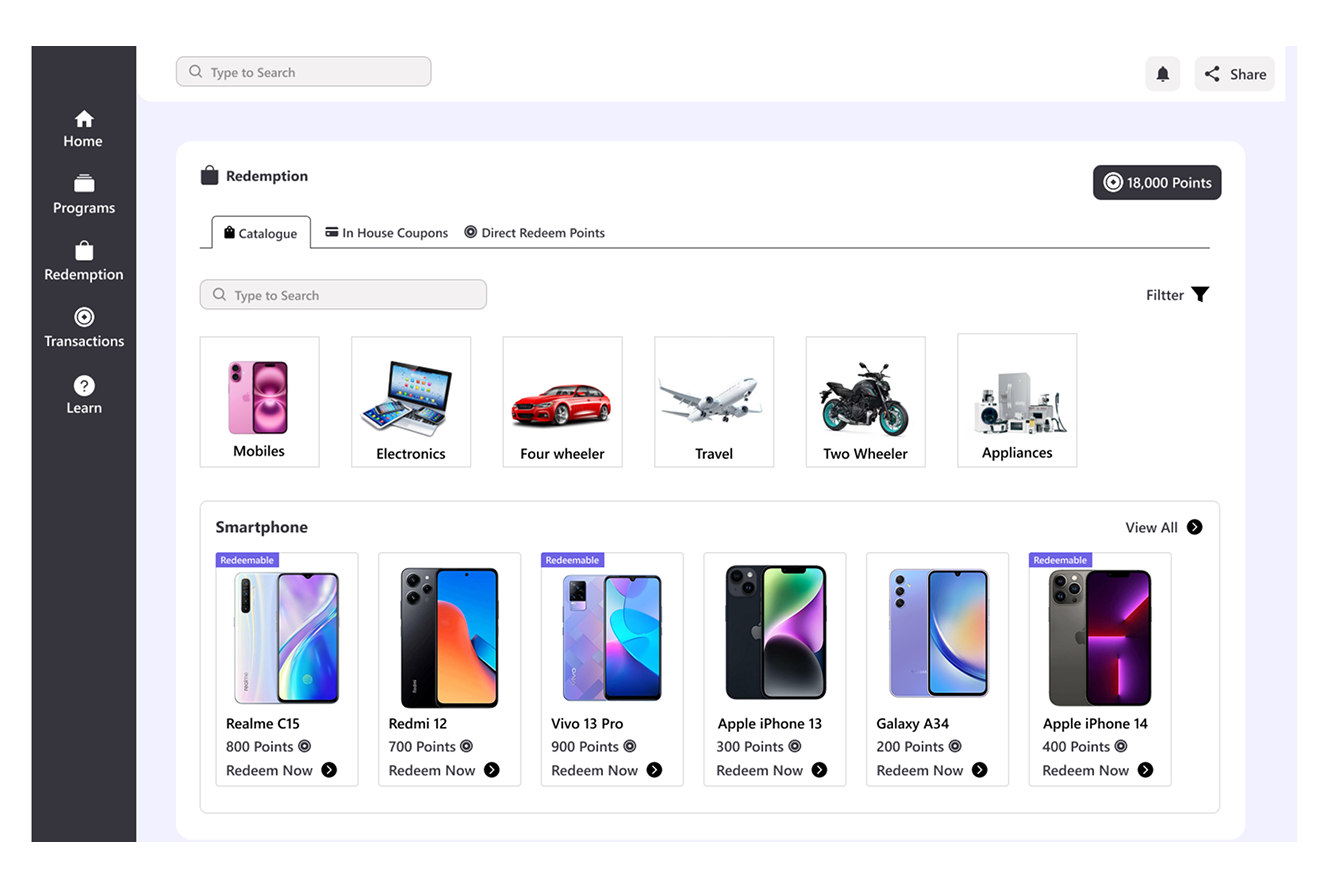Open the Apple iPhone 14 image

pos(1100,638)
